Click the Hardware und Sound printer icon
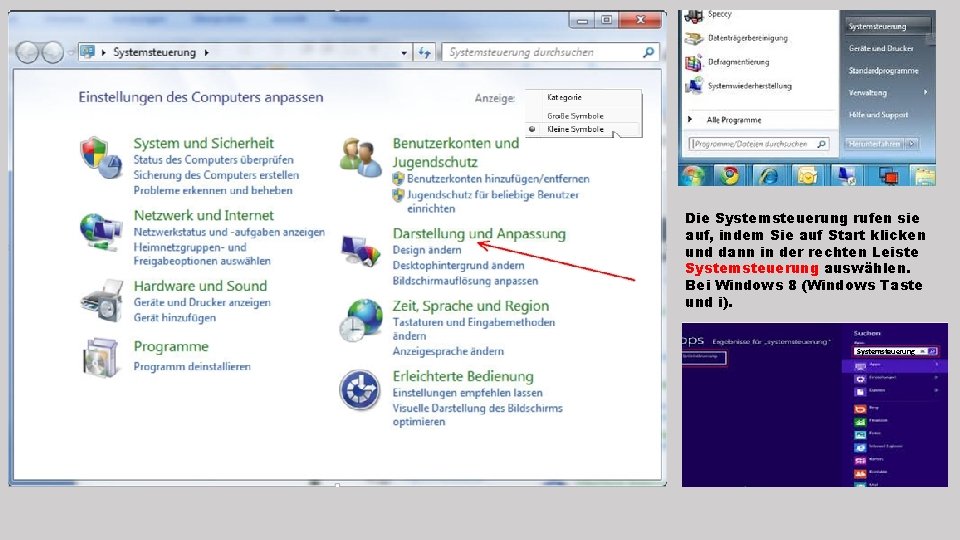The width and height of the screenshot is (960, 540). coord(102,301)
